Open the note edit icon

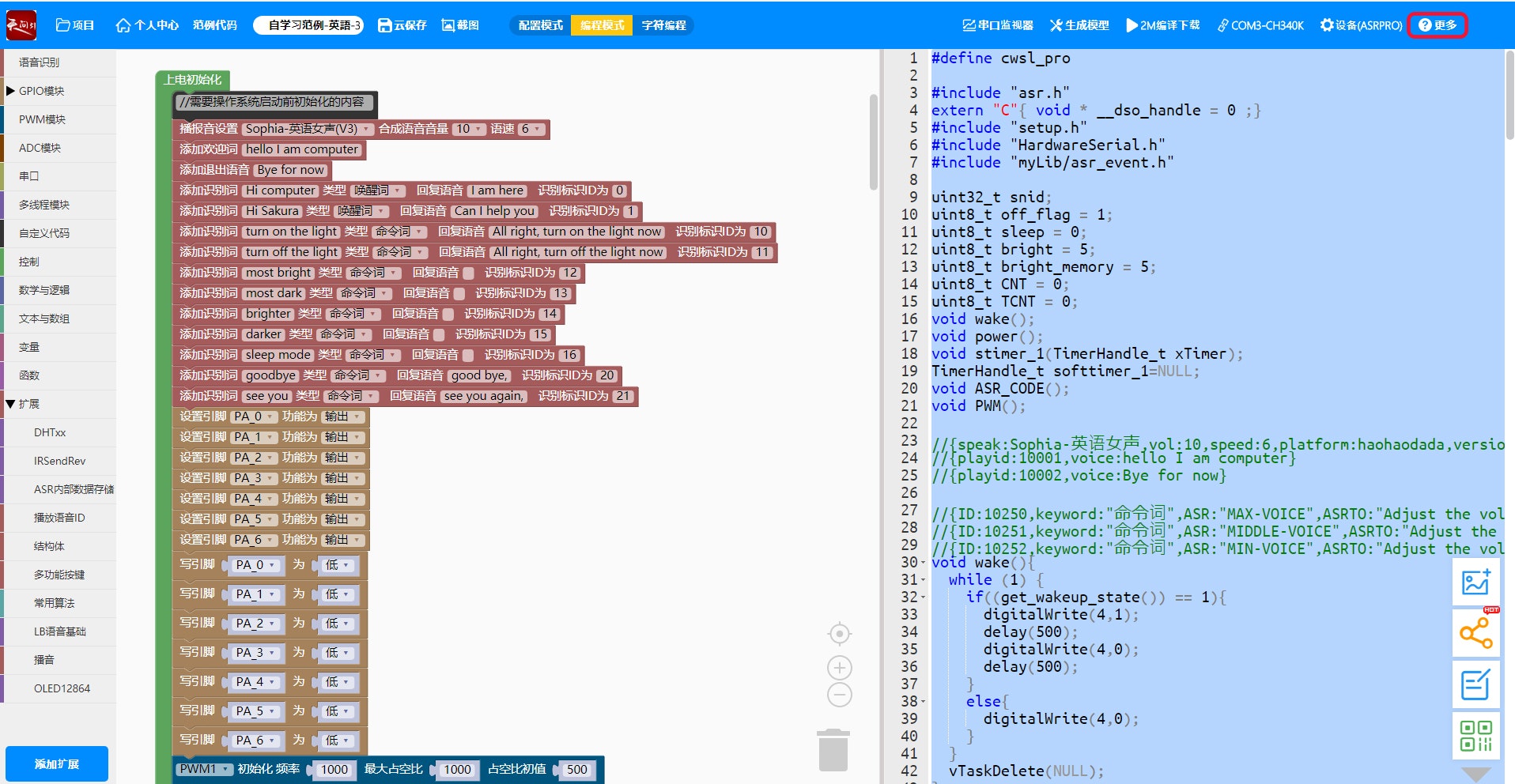(1475, 684)
